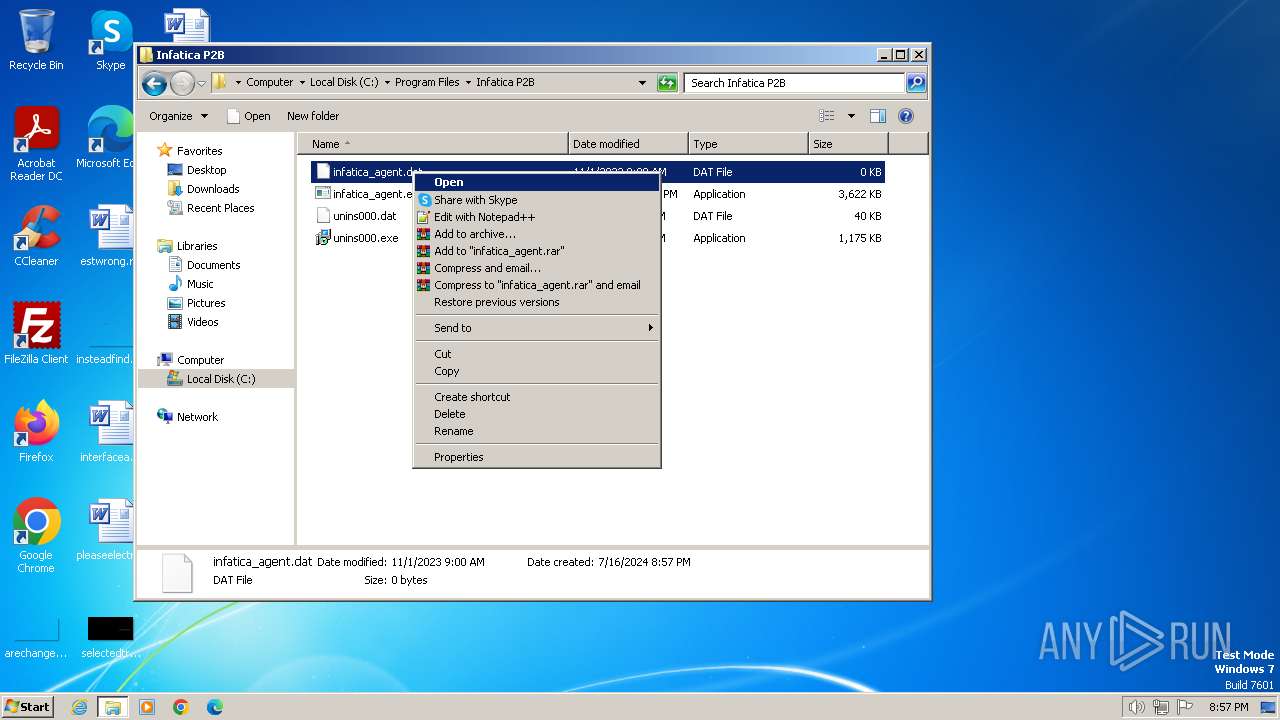Click the Forward navigation arrow in Explorer
Screen dimensions: 1280x720
[182, 83]
